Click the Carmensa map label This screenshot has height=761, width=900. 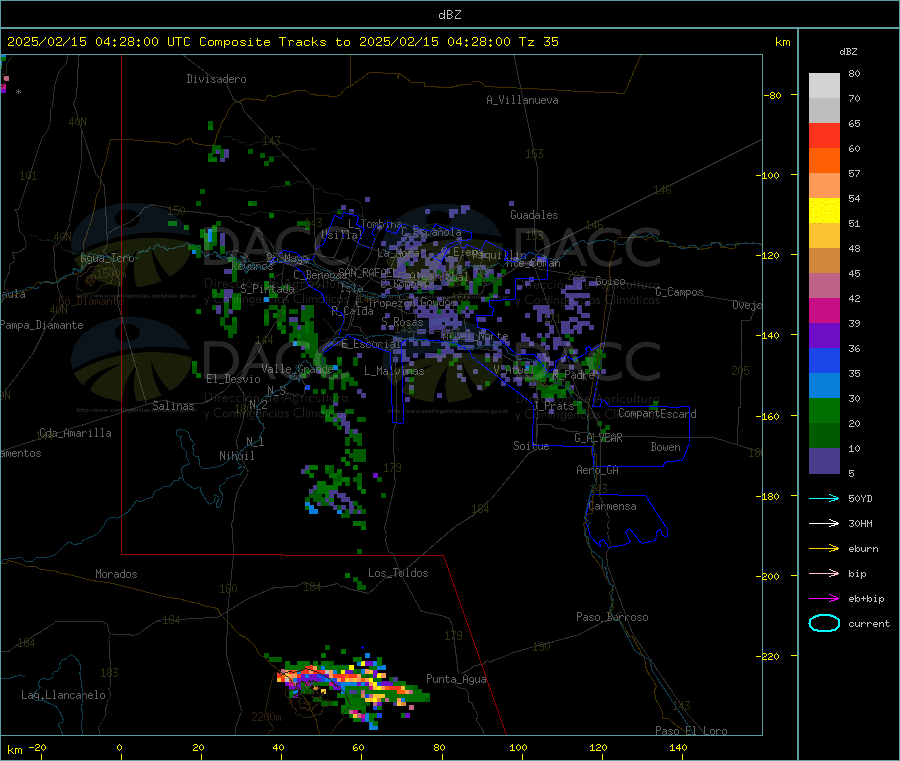pyautogui.click(x=612, y=506)
